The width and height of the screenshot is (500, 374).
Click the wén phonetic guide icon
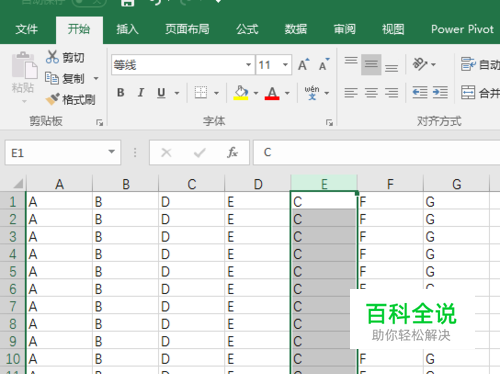pos(312,92)
